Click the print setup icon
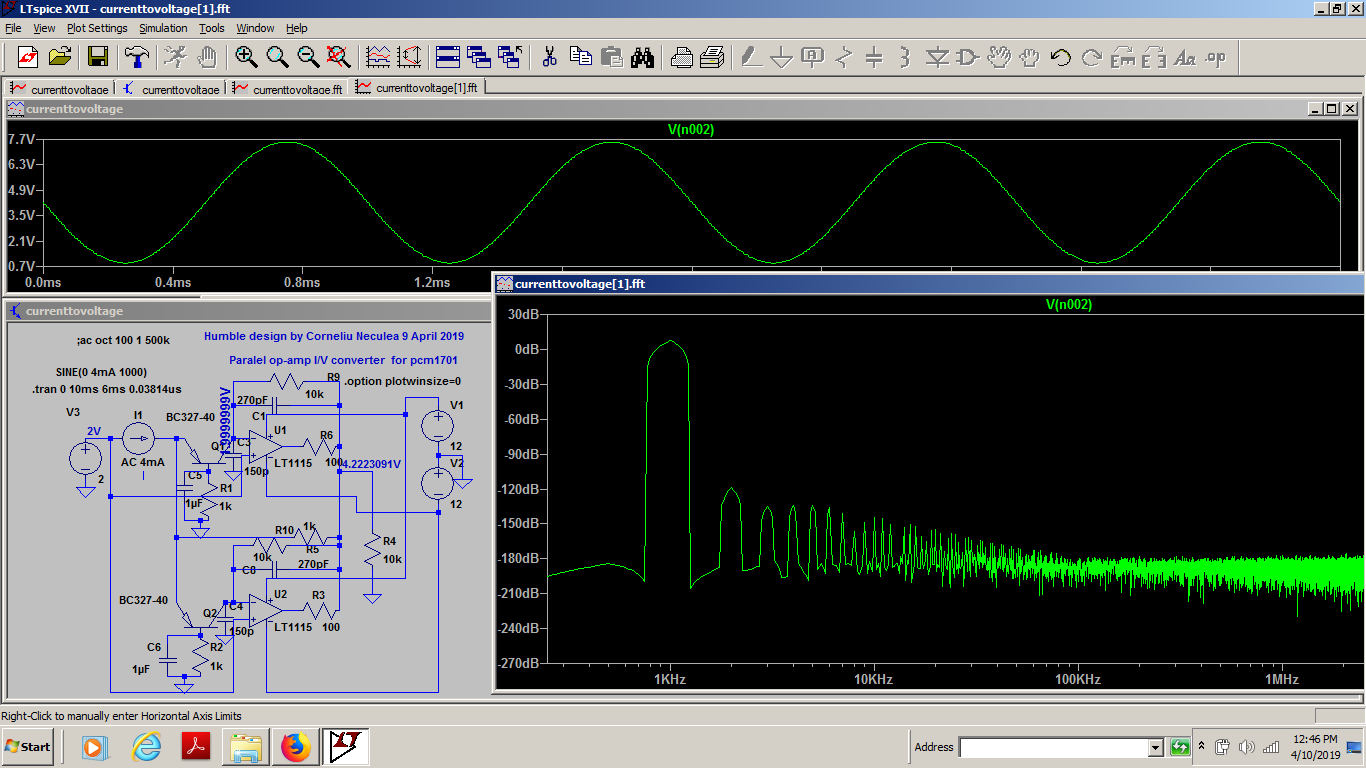1366x768 pixels. click(x=681, y=56)
